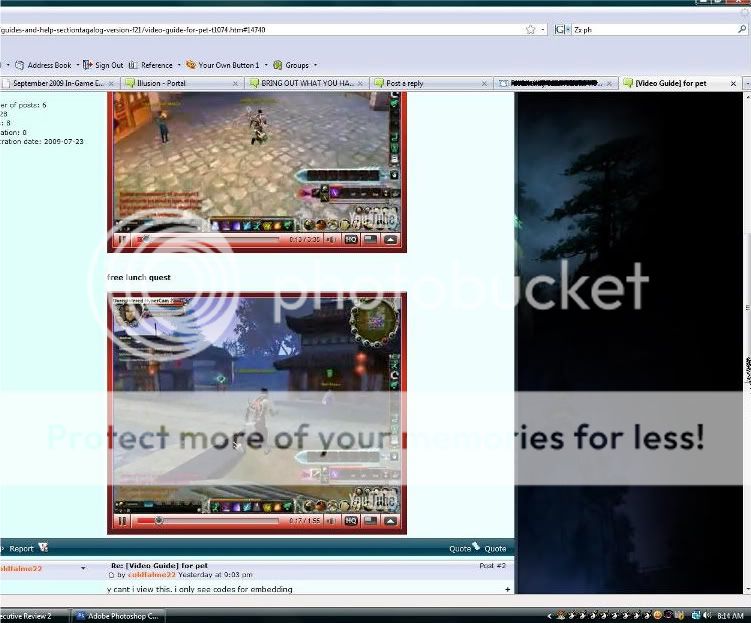Click fullscreen icon on upper video
The image size is (751, 623).
tap(371, 239)
